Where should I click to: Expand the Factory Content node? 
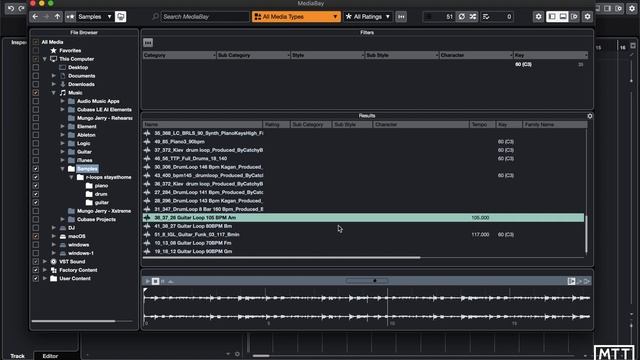(x=45, y=270)
